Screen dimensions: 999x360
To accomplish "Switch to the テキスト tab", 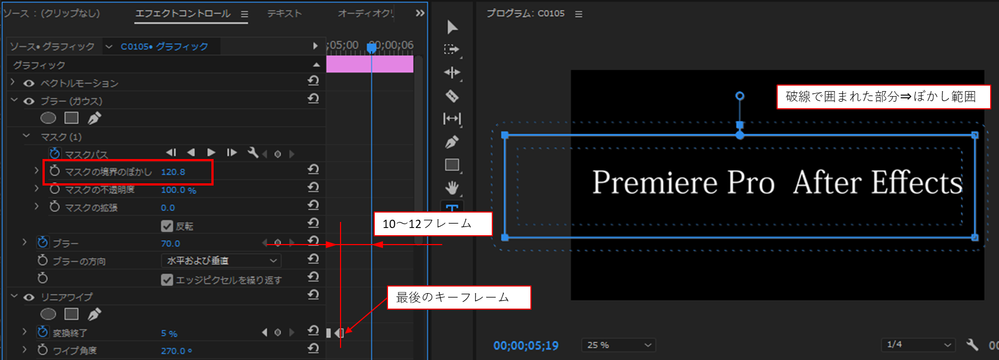I will [x=285, y=13].
